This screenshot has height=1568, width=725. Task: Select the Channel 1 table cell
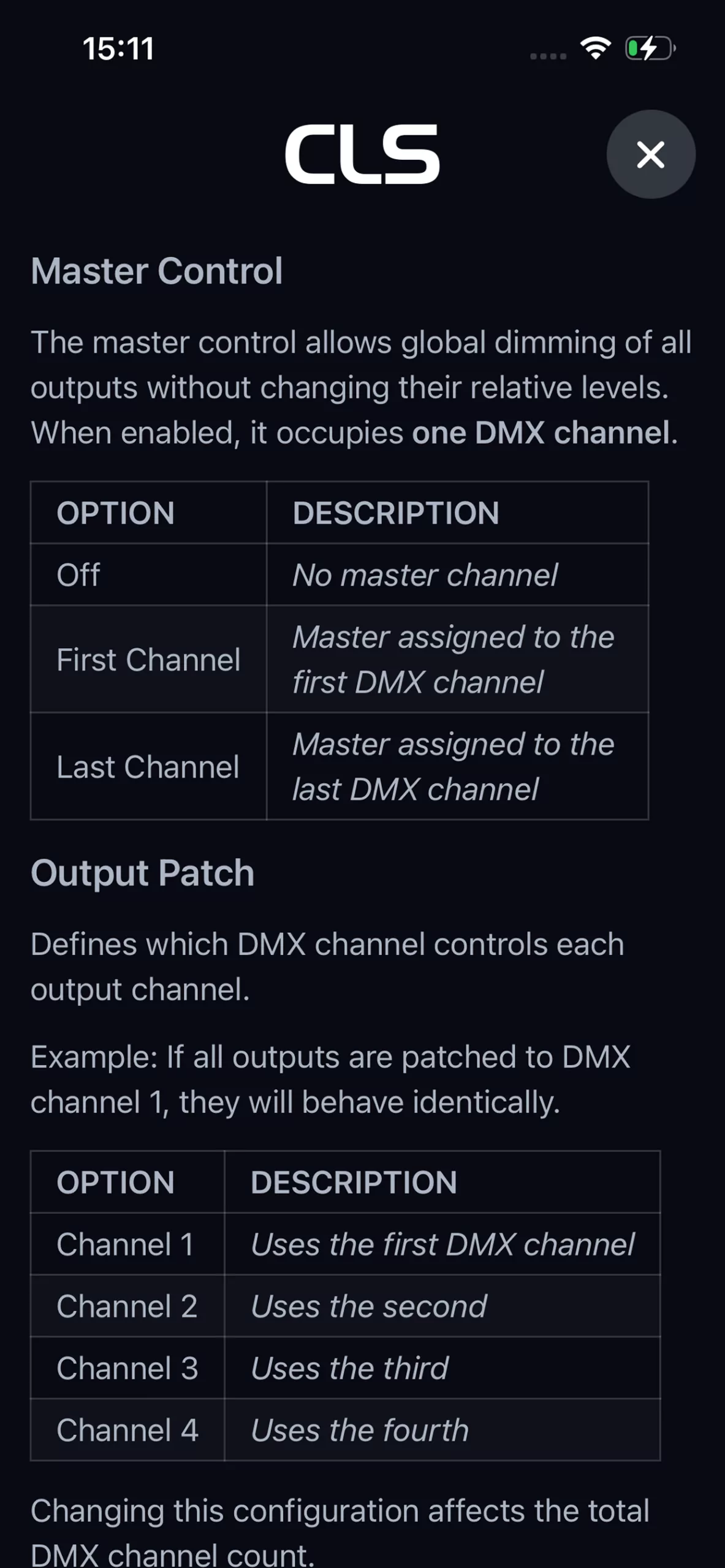[128, 1244]
